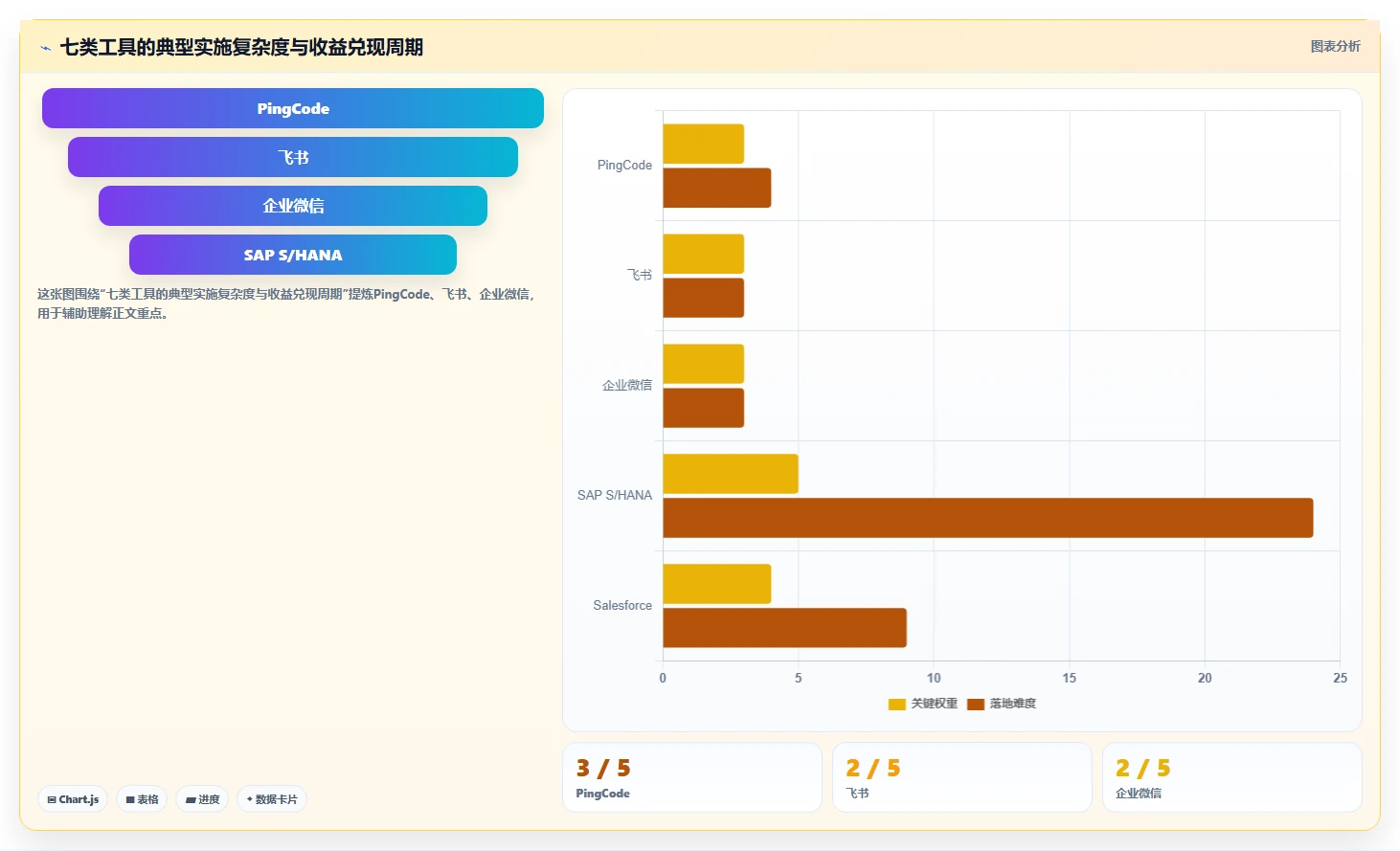
Task: Click the 3 / 5 PingCode data card
Action: point(692,777)
